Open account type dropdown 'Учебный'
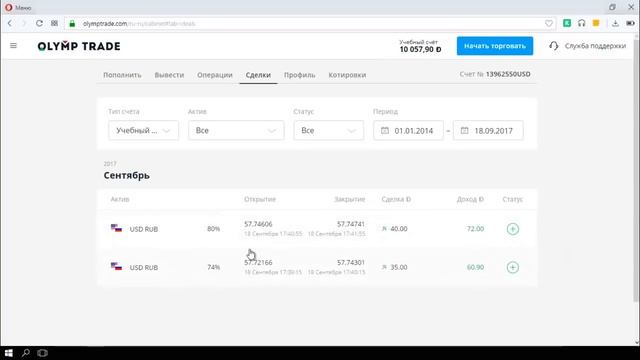Viewport: 640px width, 360px height. [143, 131]
